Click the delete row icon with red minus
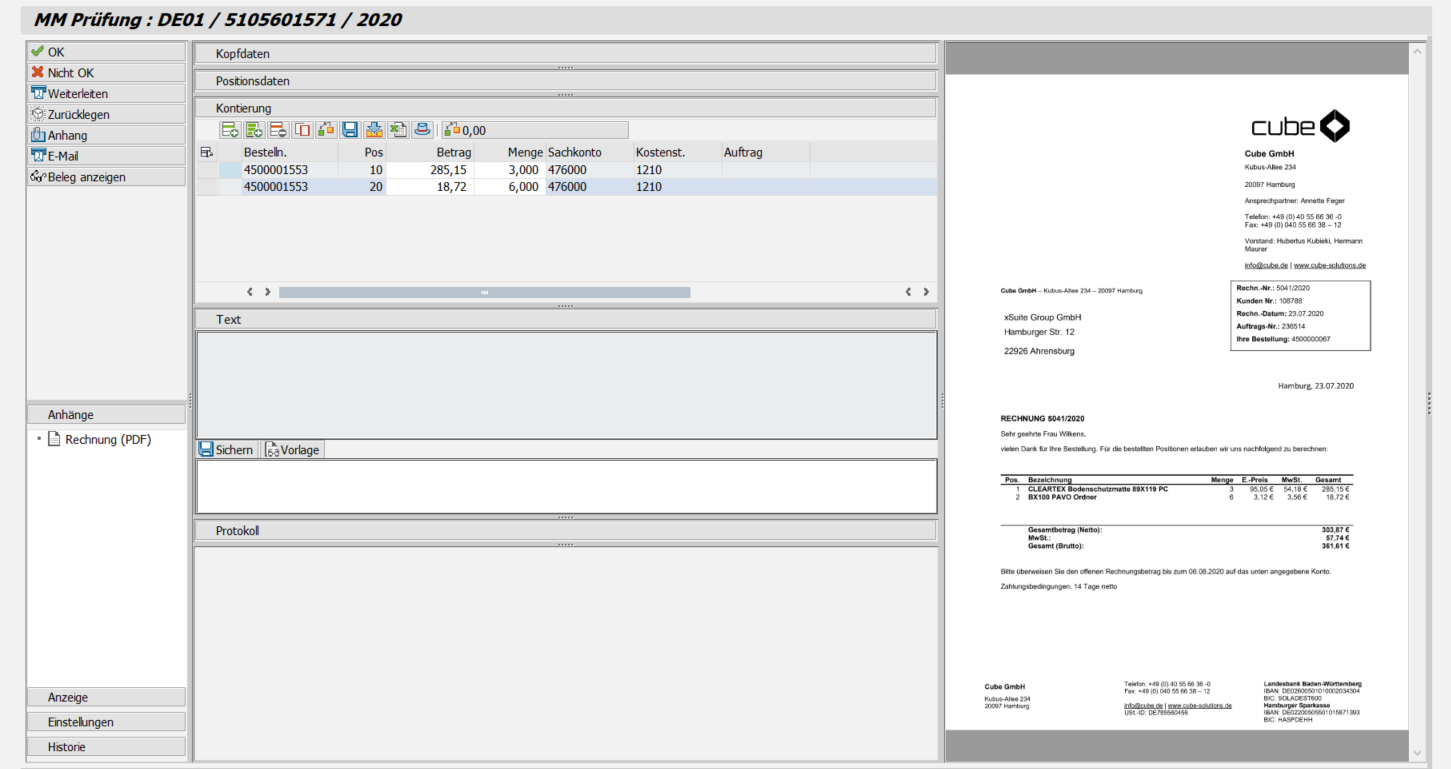Screen dimensions: 1451x769 coord(278,130)
